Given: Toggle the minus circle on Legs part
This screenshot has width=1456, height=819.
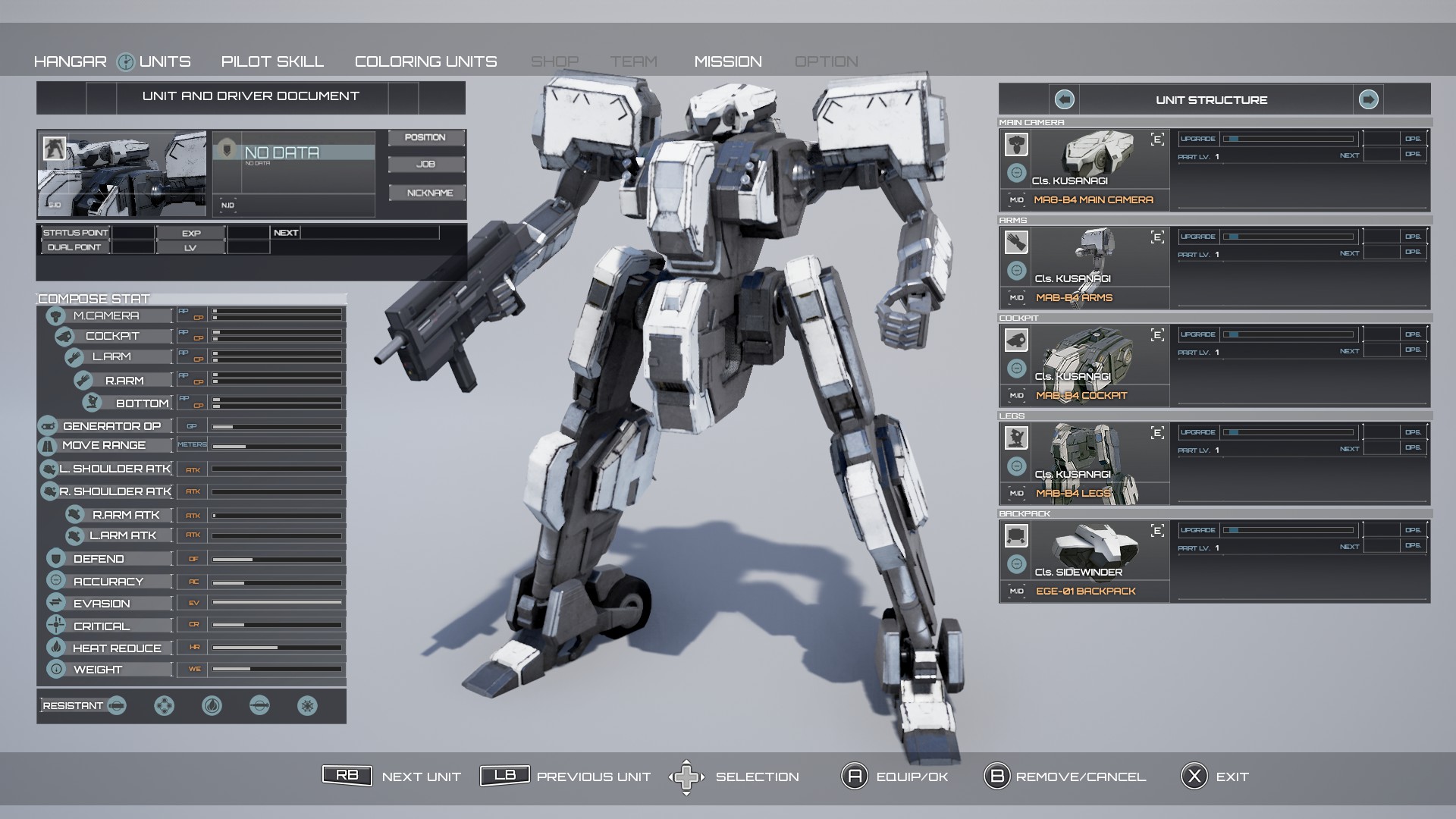Looking at the screenshot, I should [1016, 466].
